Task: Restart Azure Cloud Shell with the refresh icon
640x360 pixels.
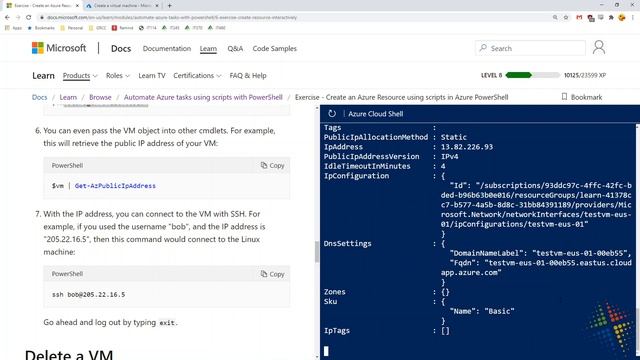Action: tap(332, 114)
